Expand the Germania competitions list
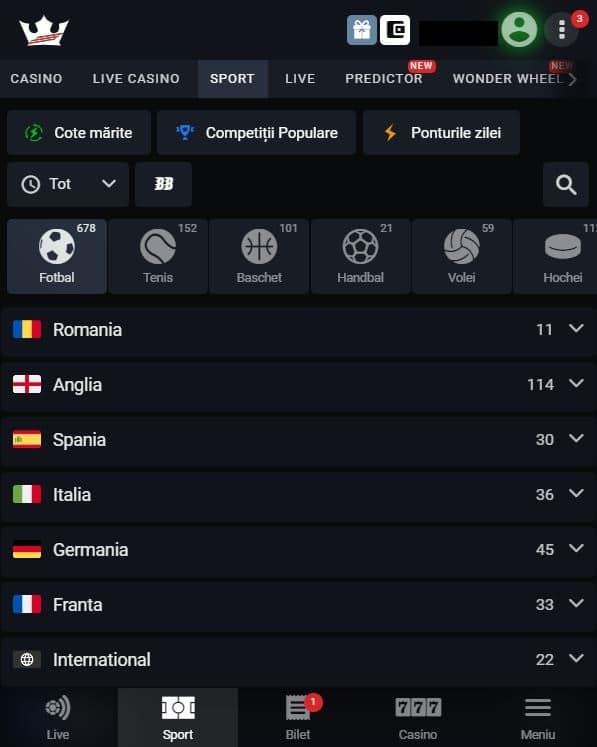Viewport: 597px width, 747px height. (298, 550)
